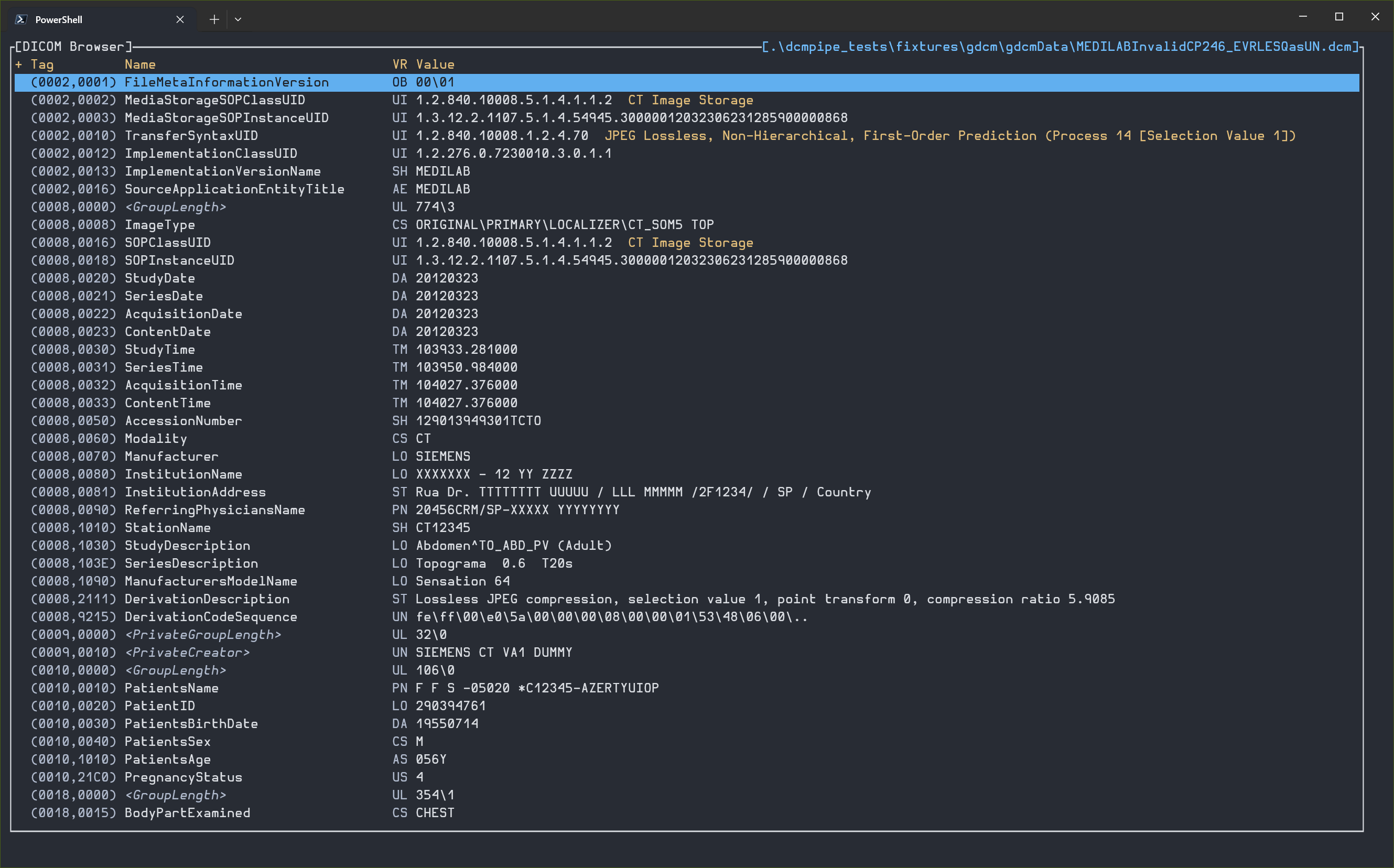
Task: Select the PatientsName row
Action: click(687, 687)
